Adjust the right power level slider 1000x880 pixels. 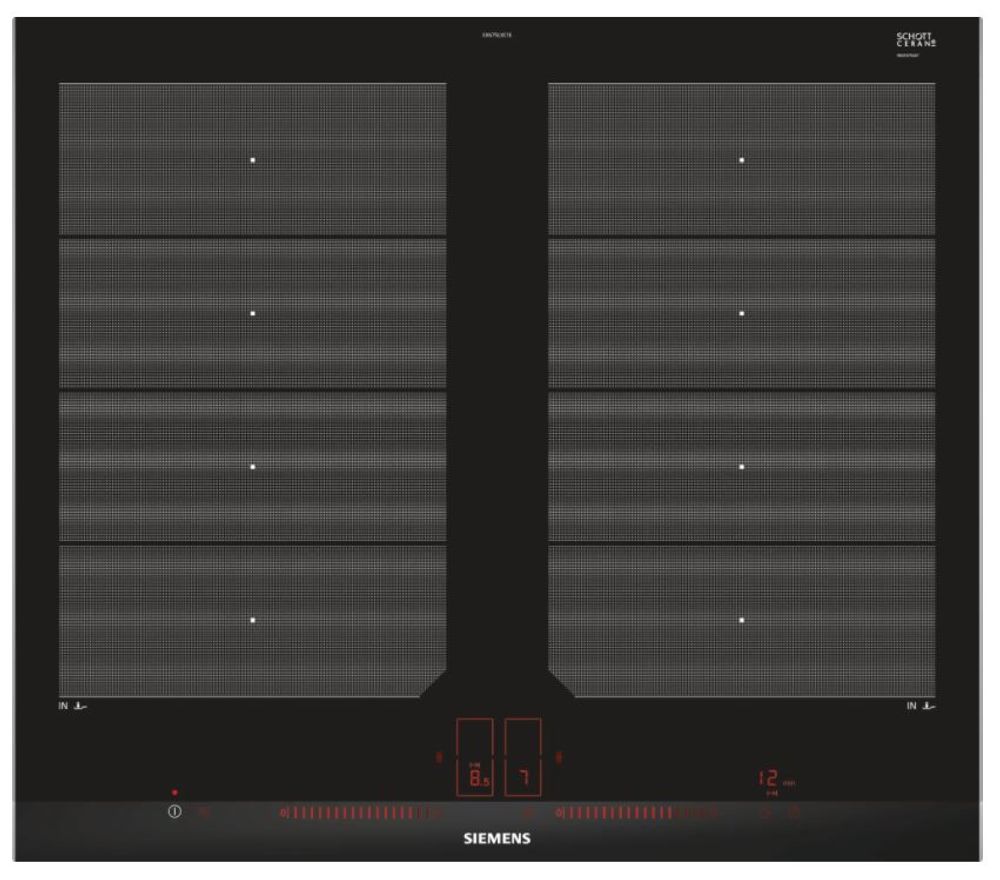(x=635, y=813)
